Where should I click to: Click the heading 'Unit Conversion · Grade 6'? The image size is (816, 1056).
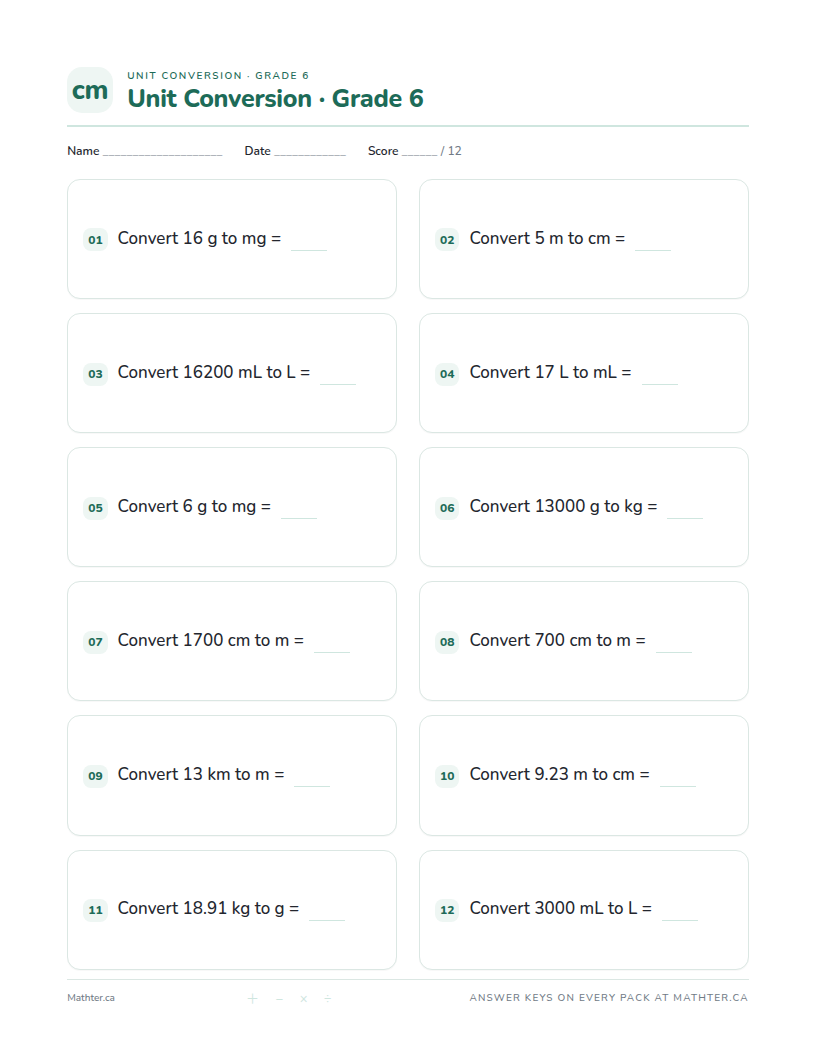point(275,98)
